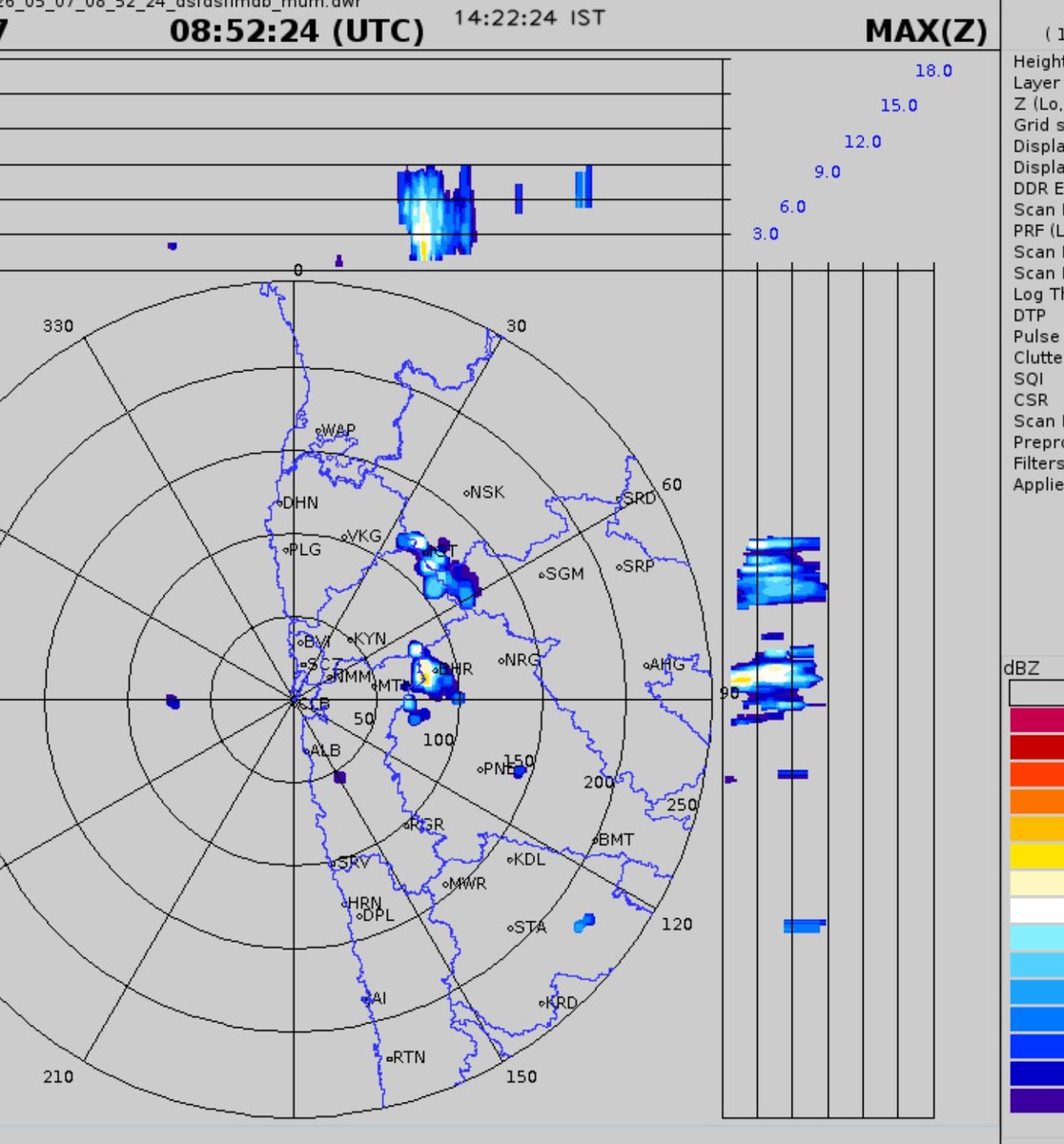The width and height of the screenshot is (1064, 1144).
Task: Click the NRG station label
Action: point(522,660)
